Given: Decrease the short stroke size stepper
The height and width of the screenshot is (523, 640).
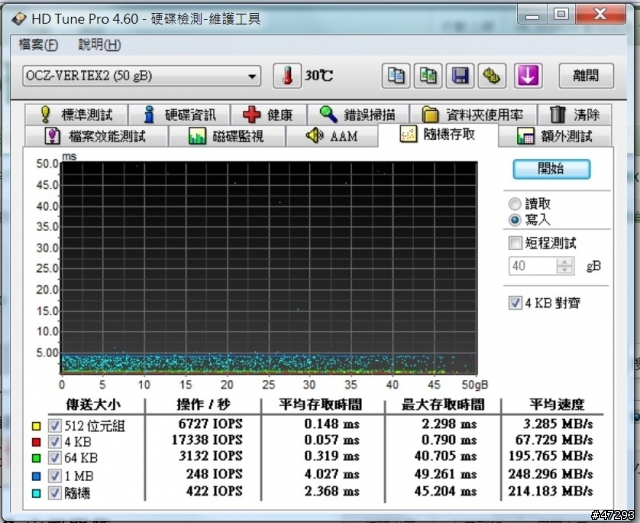Looking at the screenshot, I should (565, 270).
